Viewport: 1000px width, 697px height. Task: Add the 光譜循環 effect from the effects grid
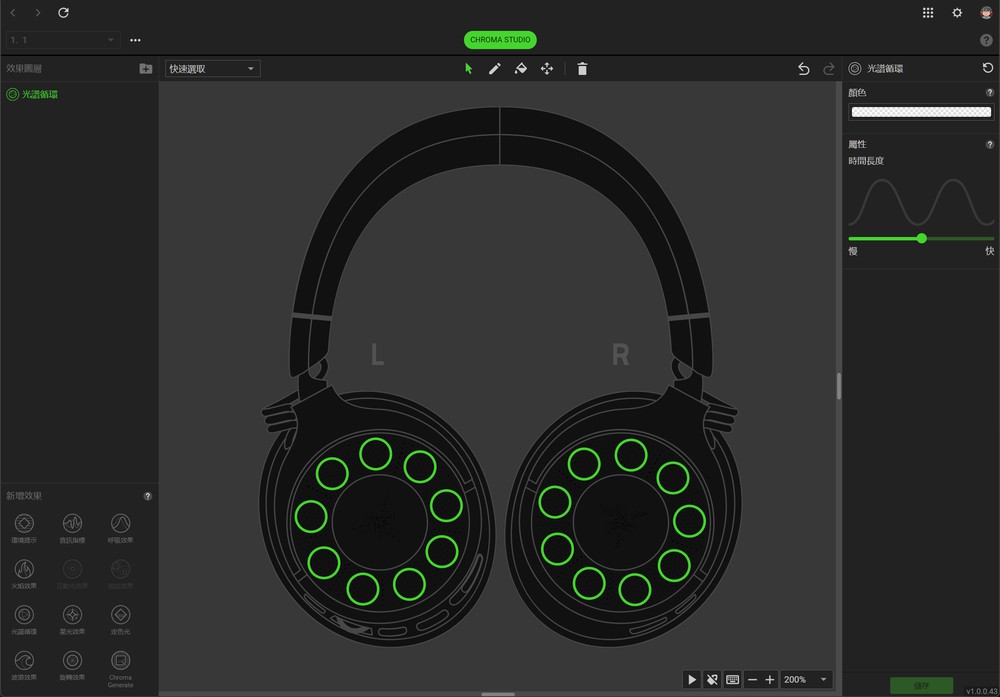pos(24,619)
